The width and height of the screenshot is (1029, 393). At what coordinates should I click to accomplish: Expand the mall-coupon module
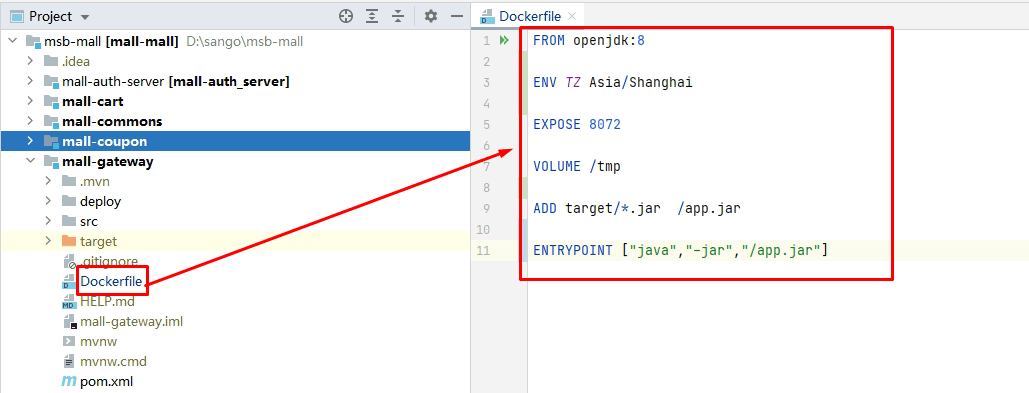click(x=30, y=141)
